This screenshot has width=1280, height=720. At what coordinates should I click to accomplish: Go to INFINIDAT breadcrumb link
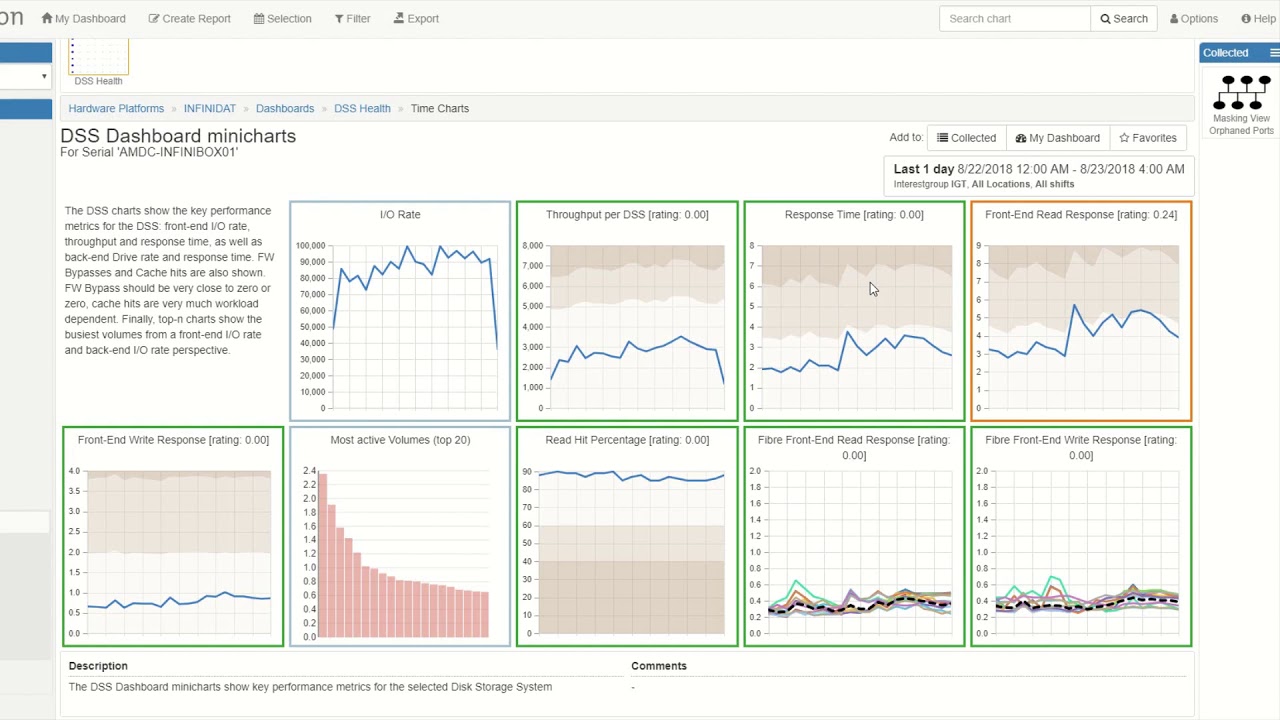(210, 108)
